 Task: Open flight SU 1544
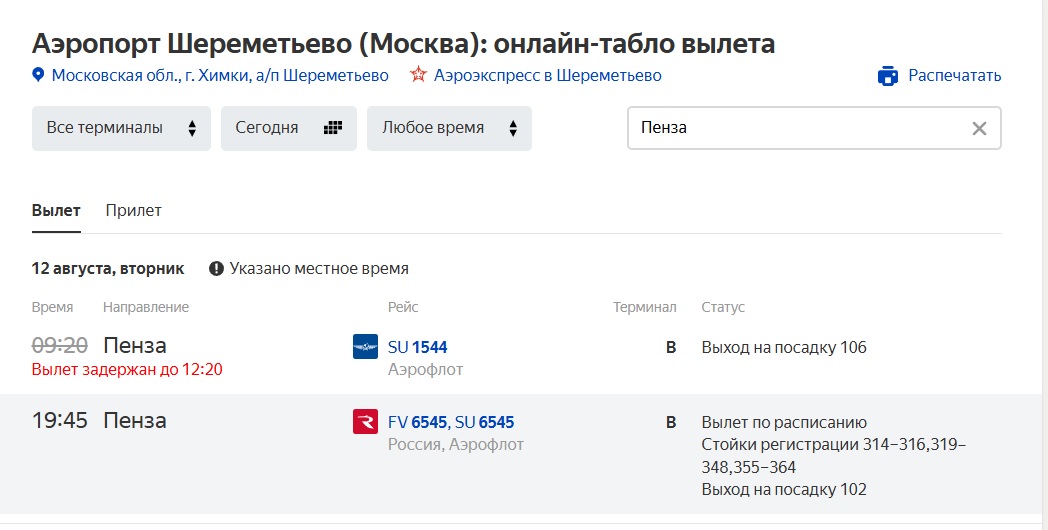[417, 347]
